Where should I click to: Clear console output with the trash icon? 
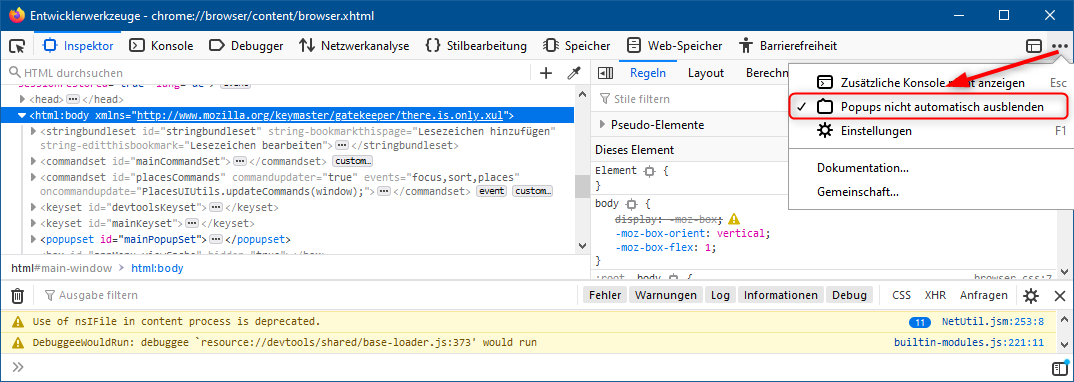[18, 296]
